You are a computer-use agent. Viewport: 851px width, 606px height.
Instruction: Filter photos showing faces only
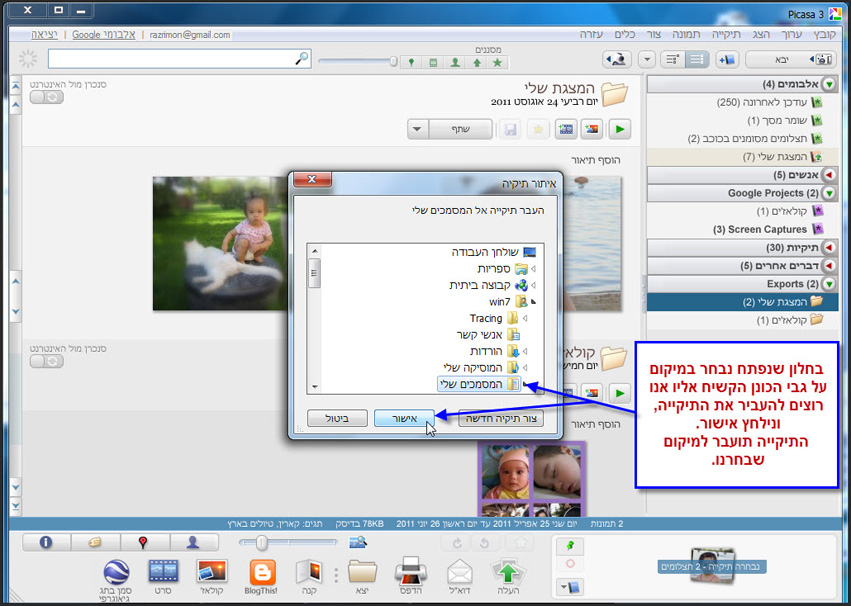(455, 63)
